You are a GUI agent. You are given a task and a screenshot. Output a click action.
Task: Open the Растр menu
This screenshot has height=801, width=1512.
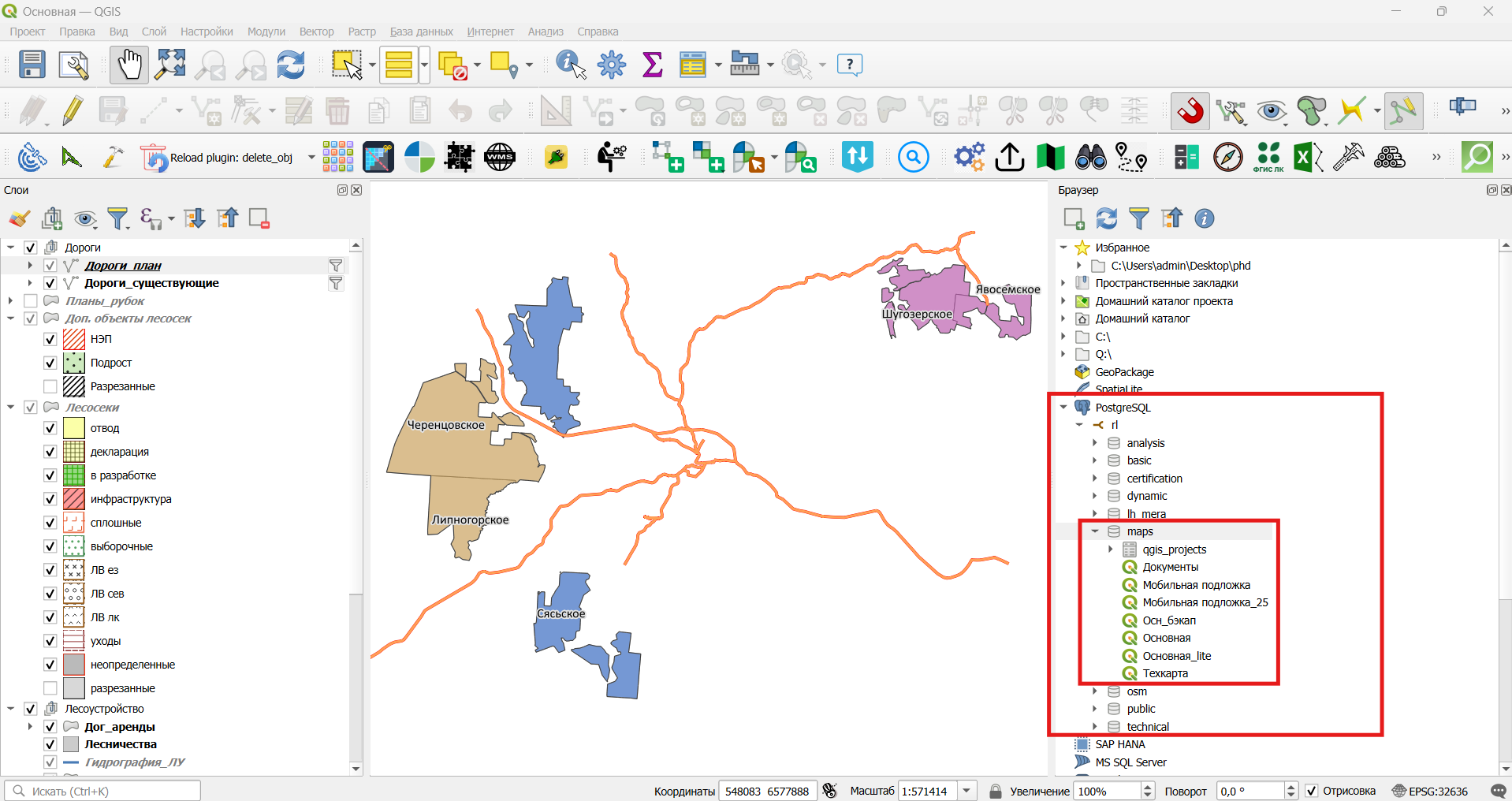pyautogui.click(x=362, y=32)
